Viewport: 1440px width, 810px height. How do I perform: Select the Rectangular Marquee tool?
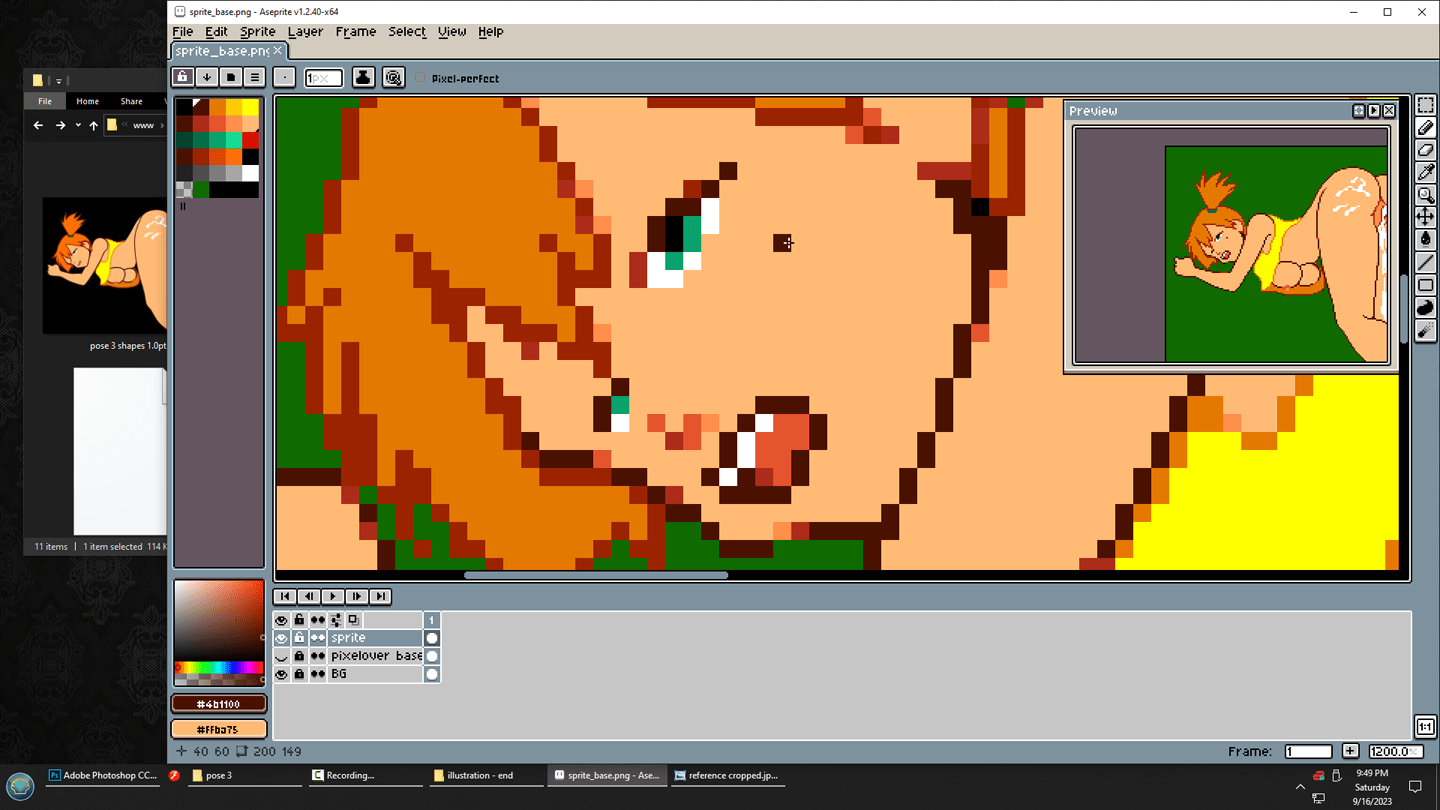click(x=1426, y=106)
